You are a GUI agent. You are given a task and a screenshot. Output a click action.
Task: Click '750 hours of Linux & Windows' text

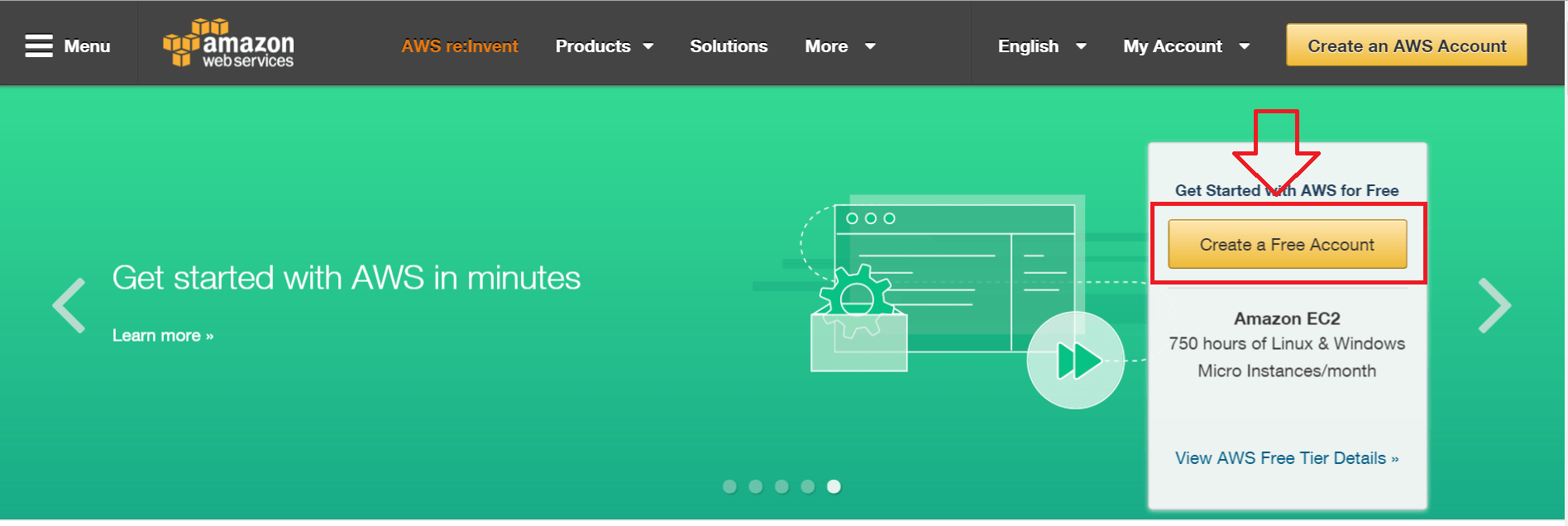[x=1287, y=343]
